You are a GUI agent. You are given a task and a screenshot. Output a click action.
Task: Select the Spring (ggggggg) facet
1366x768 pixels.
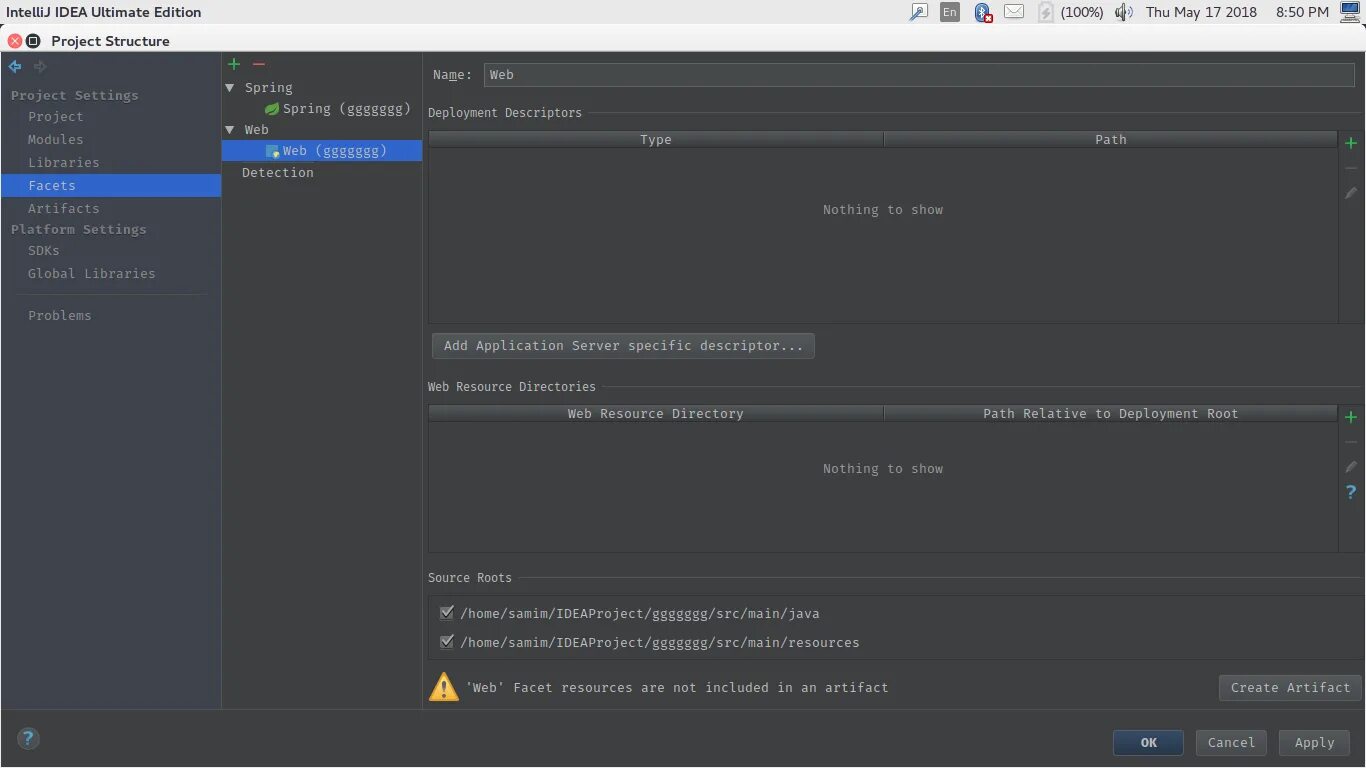point(337,108)
